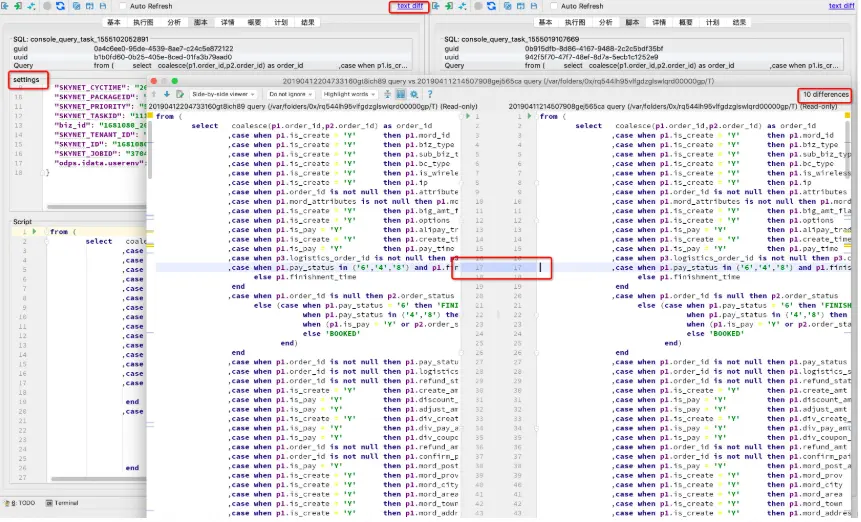The image size is (861, 522).
Task: Click "odps.idata.userenv" line in settings editor
Action: pyautogui.click(x=100, y=163)
